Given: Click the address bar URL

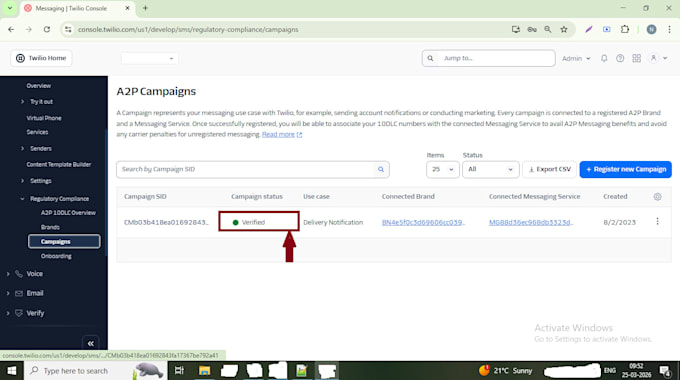Looking at the screenshot, I should pos(188,29).
